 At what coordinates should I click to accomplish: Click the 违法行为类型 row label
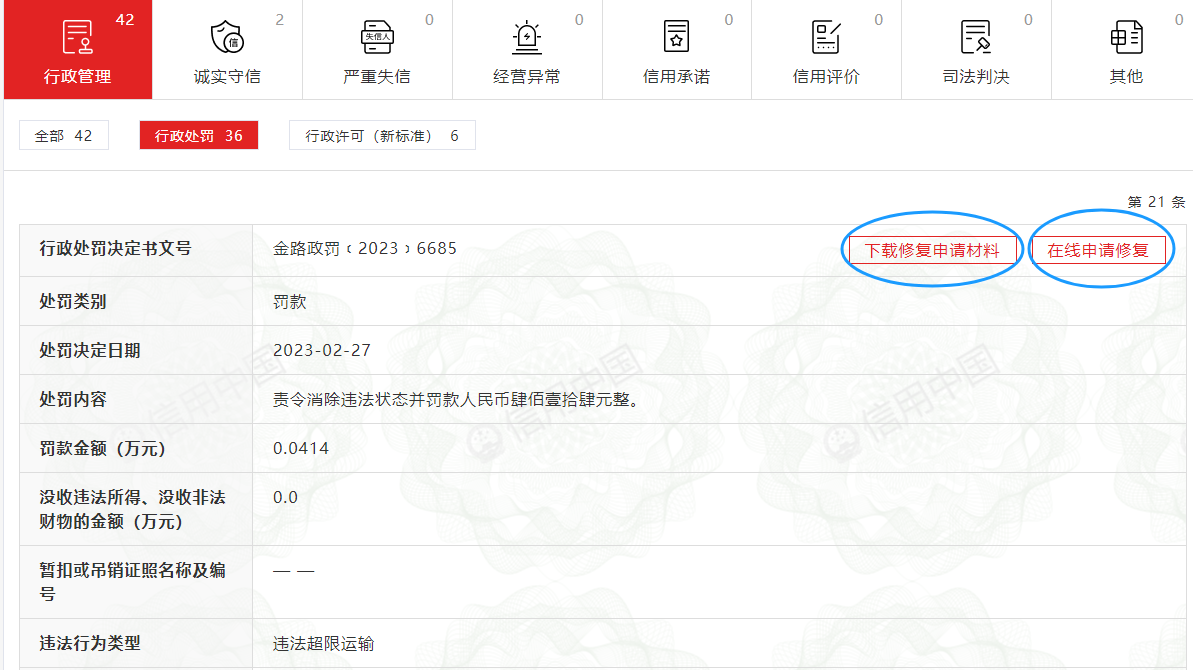tap(90, 643)
